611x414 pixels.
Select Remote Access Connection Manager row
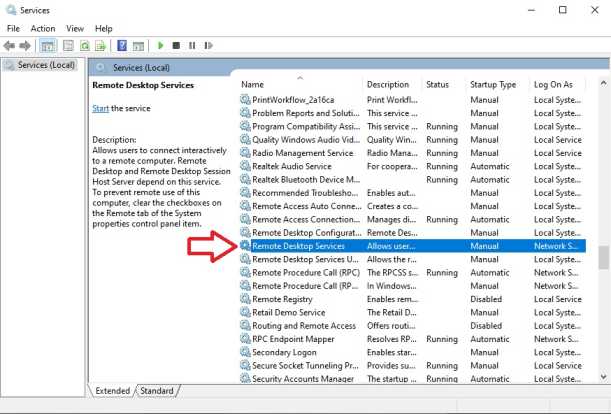tap(412, 219)
